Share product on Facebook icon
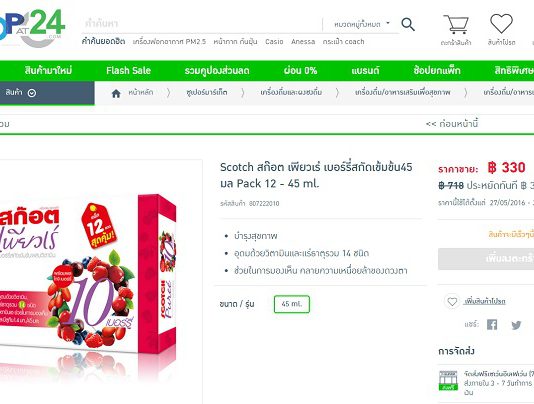Screen dimensions: 534x404 click(x=492, y=325)
